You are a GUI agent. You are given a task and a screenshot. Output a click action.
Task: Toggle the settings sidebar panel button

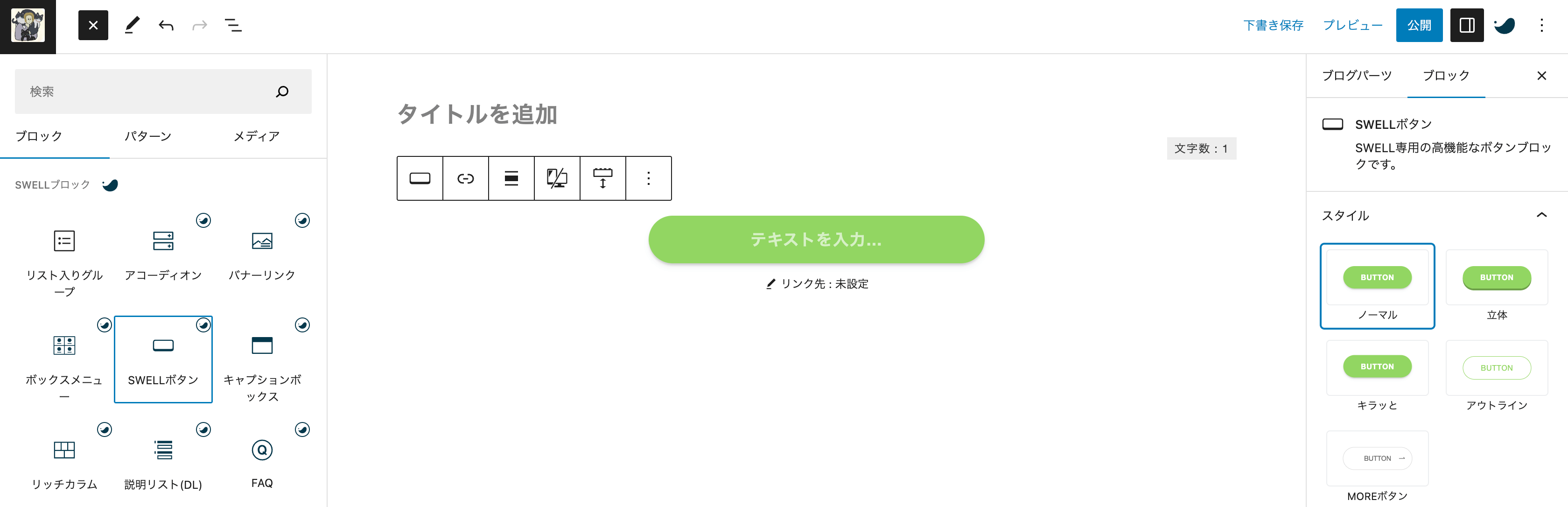coord(1467,26)
